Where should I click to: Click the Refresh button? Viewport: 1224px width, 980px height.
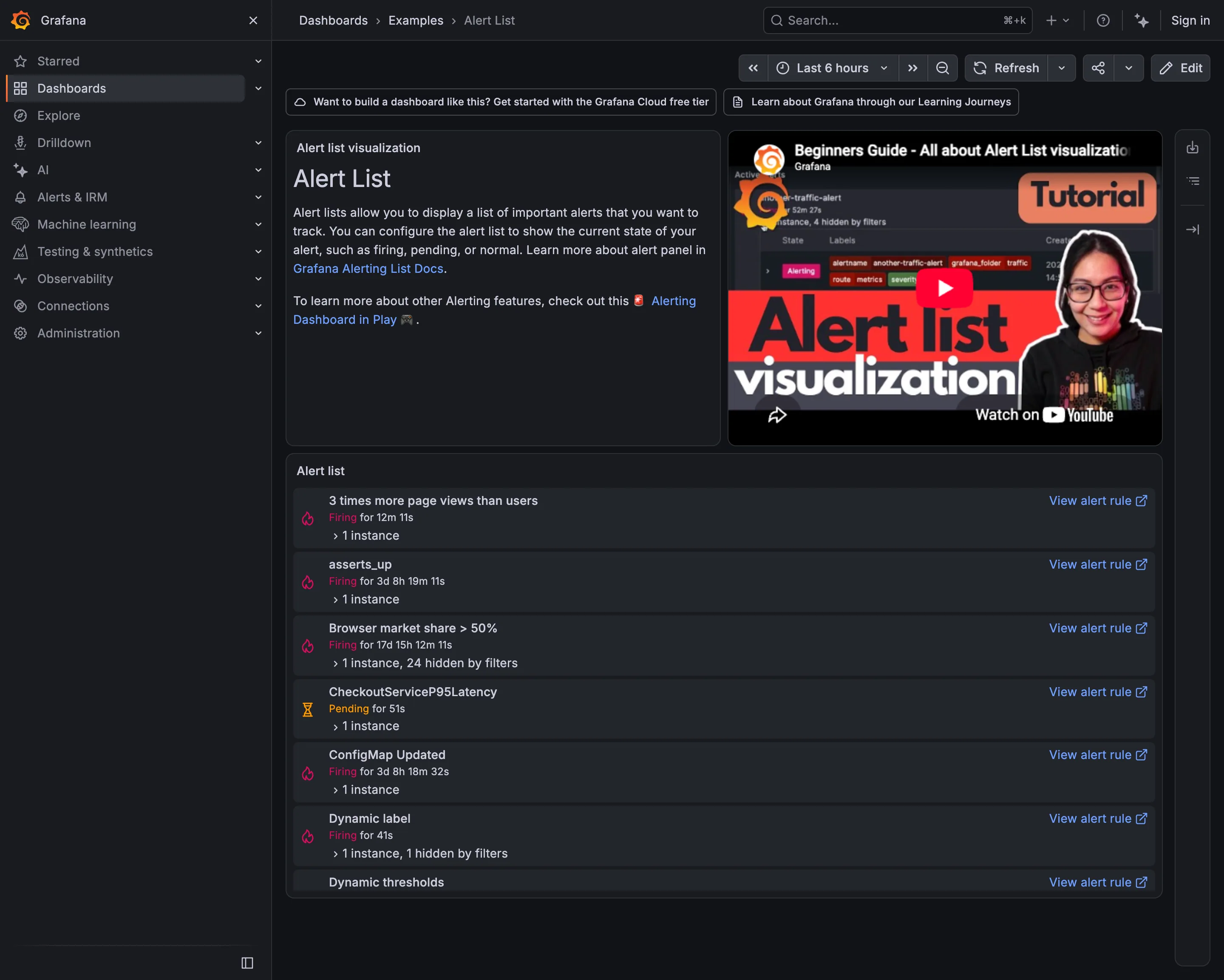[x=1006, y=68]
